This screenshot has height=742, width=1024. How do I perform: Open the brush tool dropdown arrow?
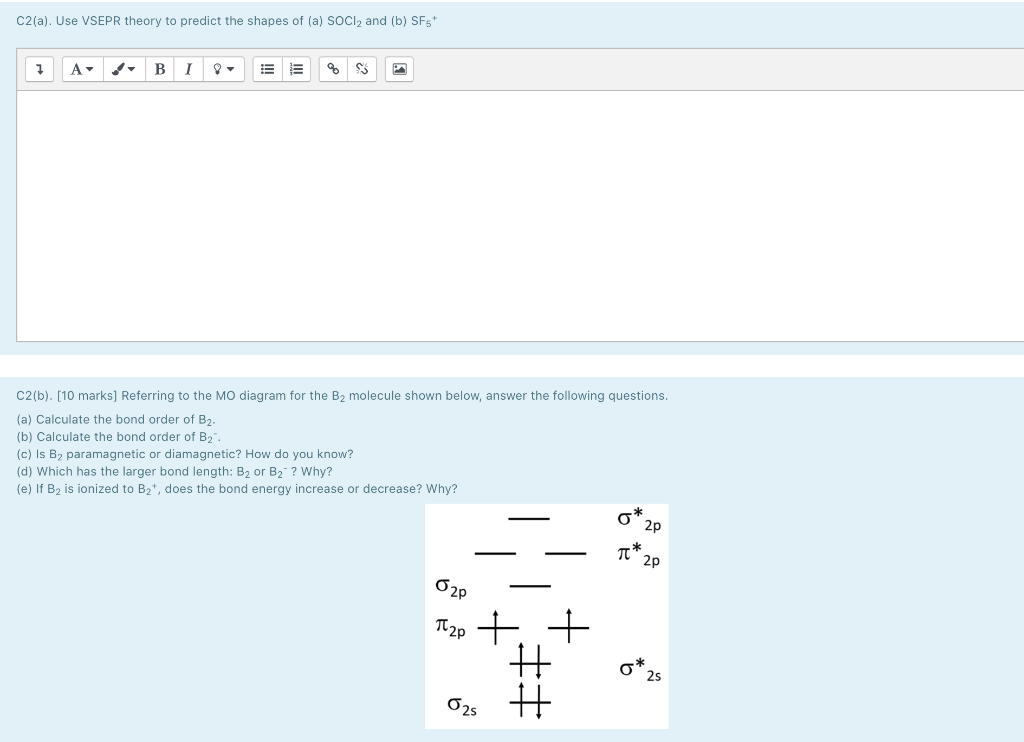pos(131,69)
